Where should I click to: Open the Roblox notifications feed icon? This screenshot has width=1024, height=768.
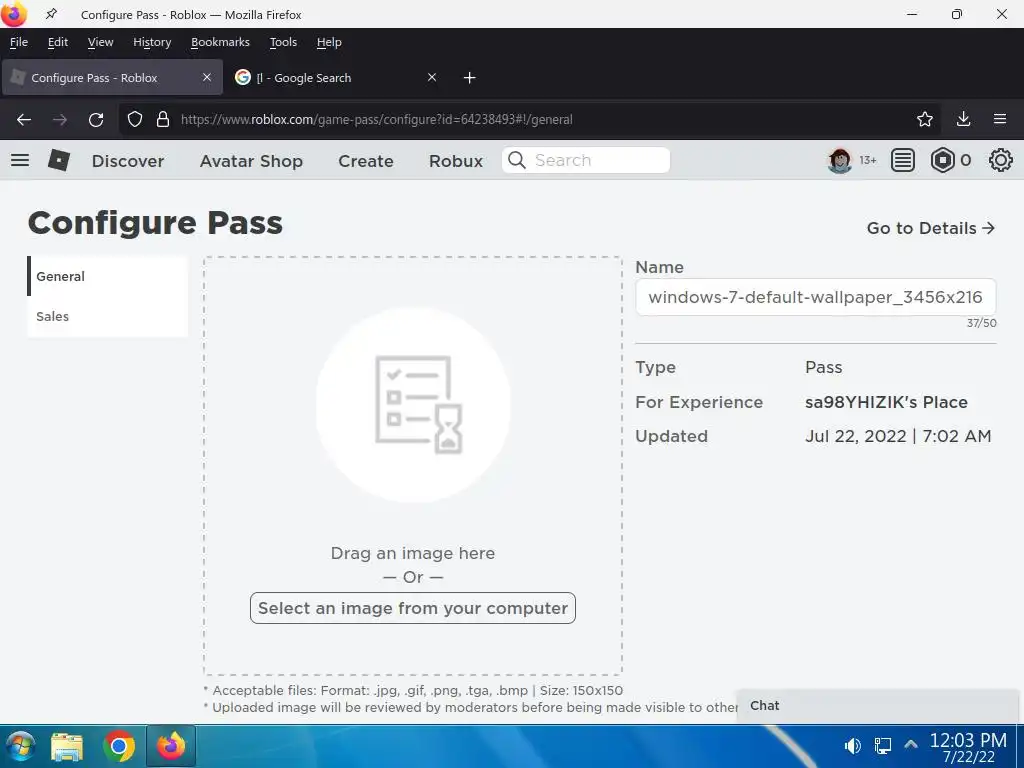pos(903,160)
